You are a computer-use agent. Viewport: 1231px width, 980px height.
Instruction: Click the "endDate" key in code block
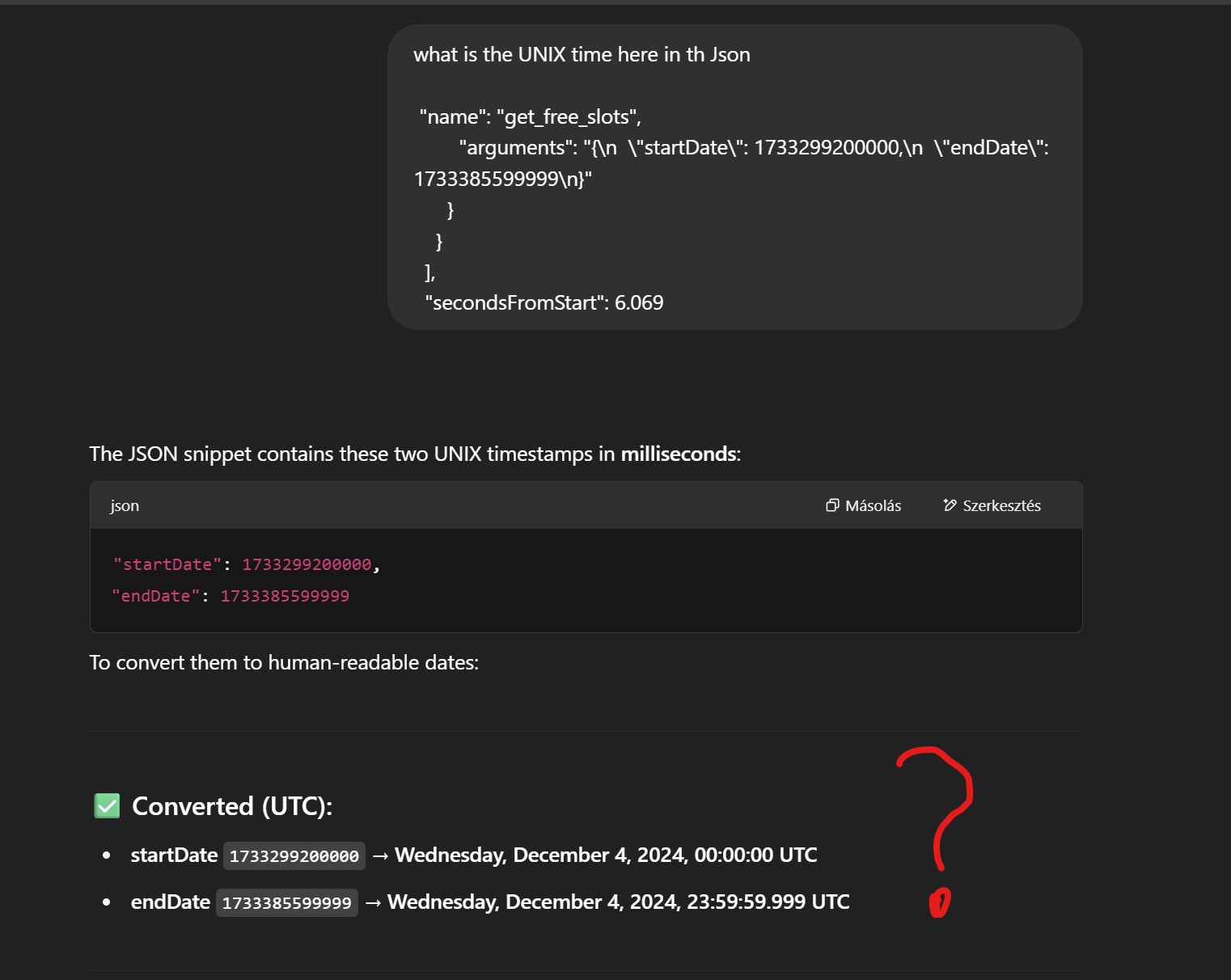pos(155,596)
